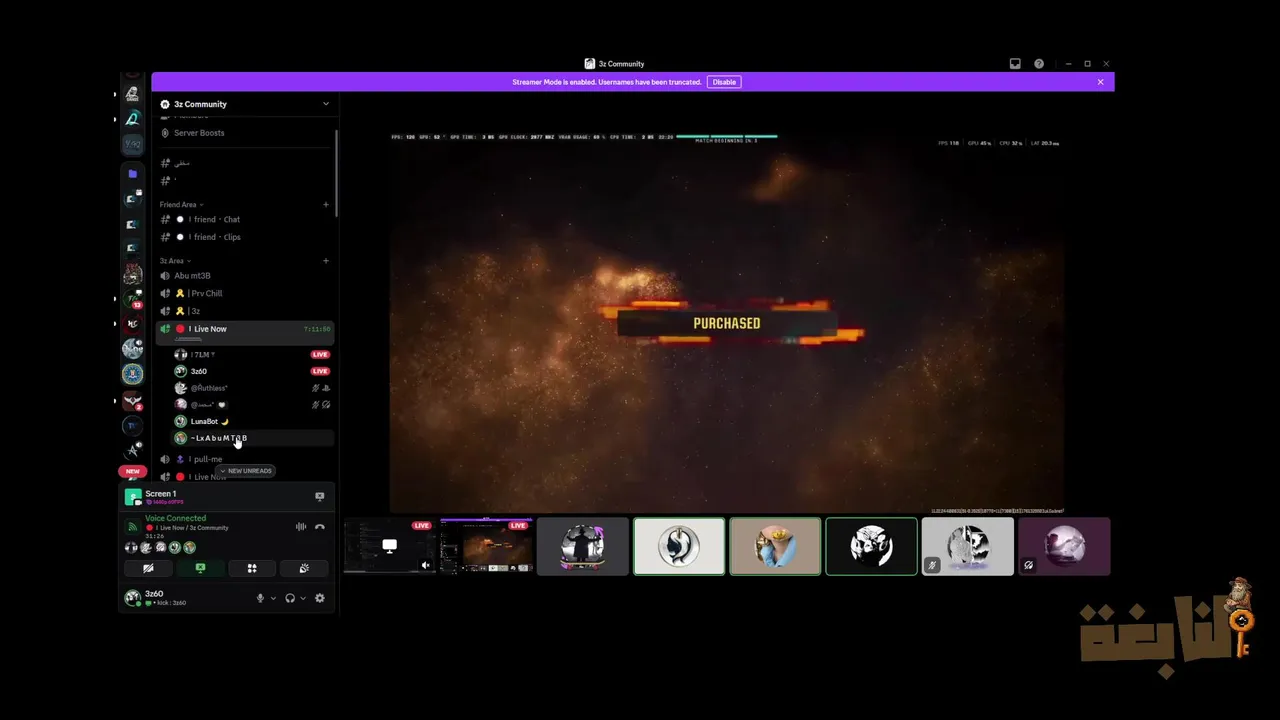Select the purple deafened participant tile
The height and width of the screenshot is (720, 1280).
click(x=1064, y=546)
